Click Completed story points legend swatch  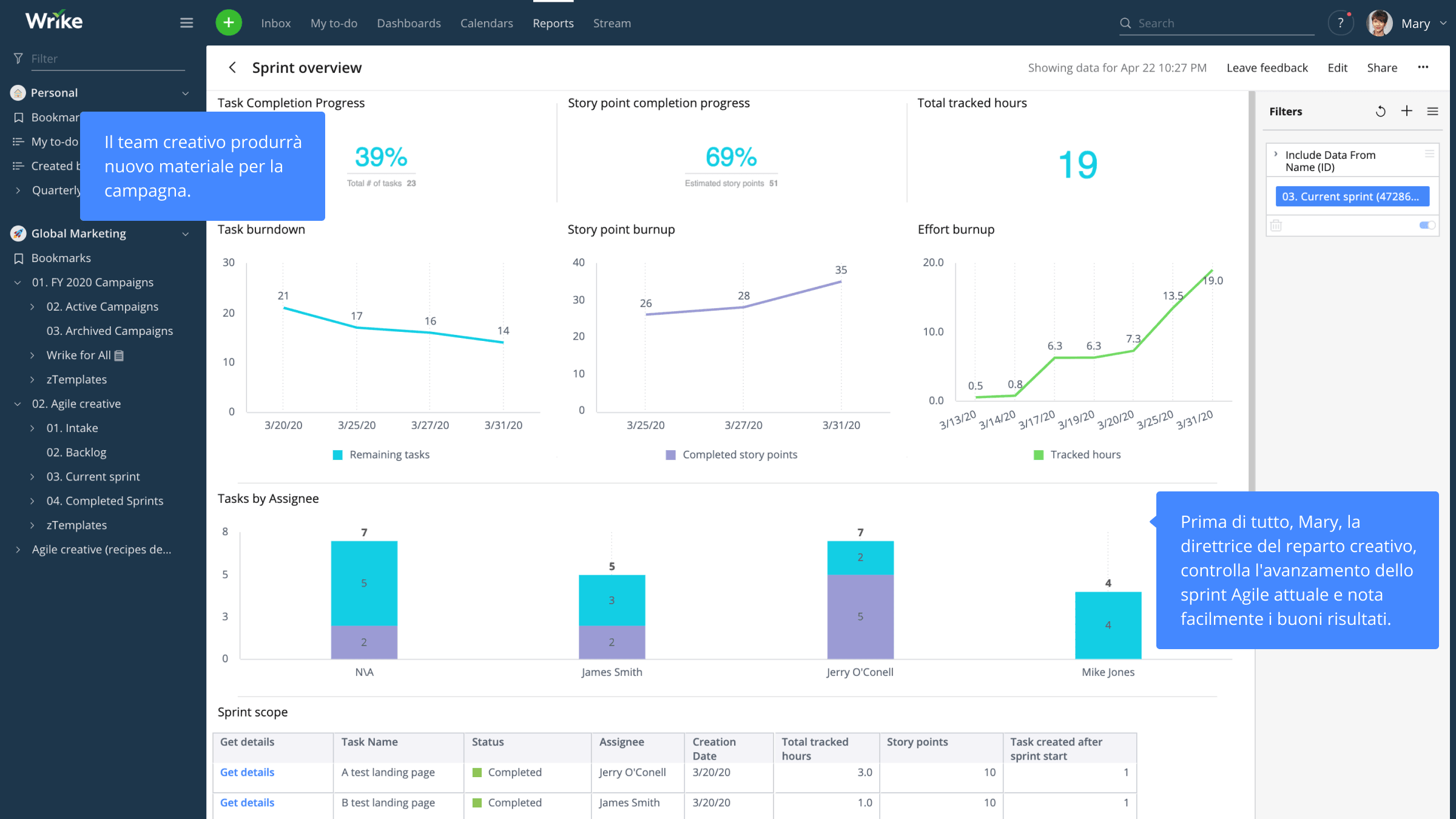(x=670, y=454)
